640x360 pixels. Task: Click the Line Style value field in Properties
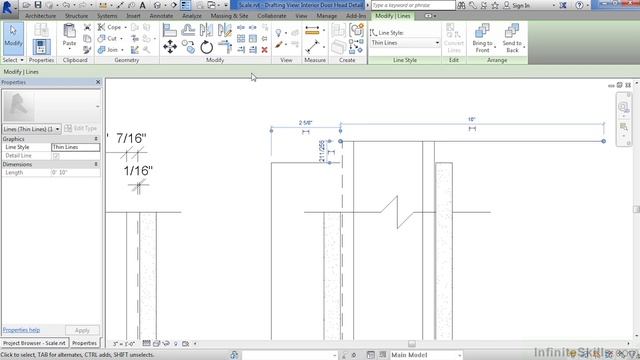(x=76, y=147)
